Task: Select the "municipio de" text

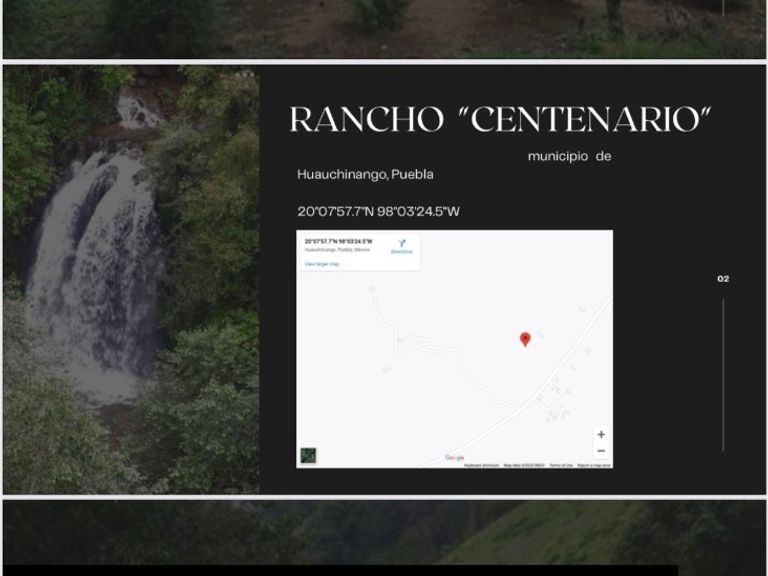Action: tap(569, 156)
